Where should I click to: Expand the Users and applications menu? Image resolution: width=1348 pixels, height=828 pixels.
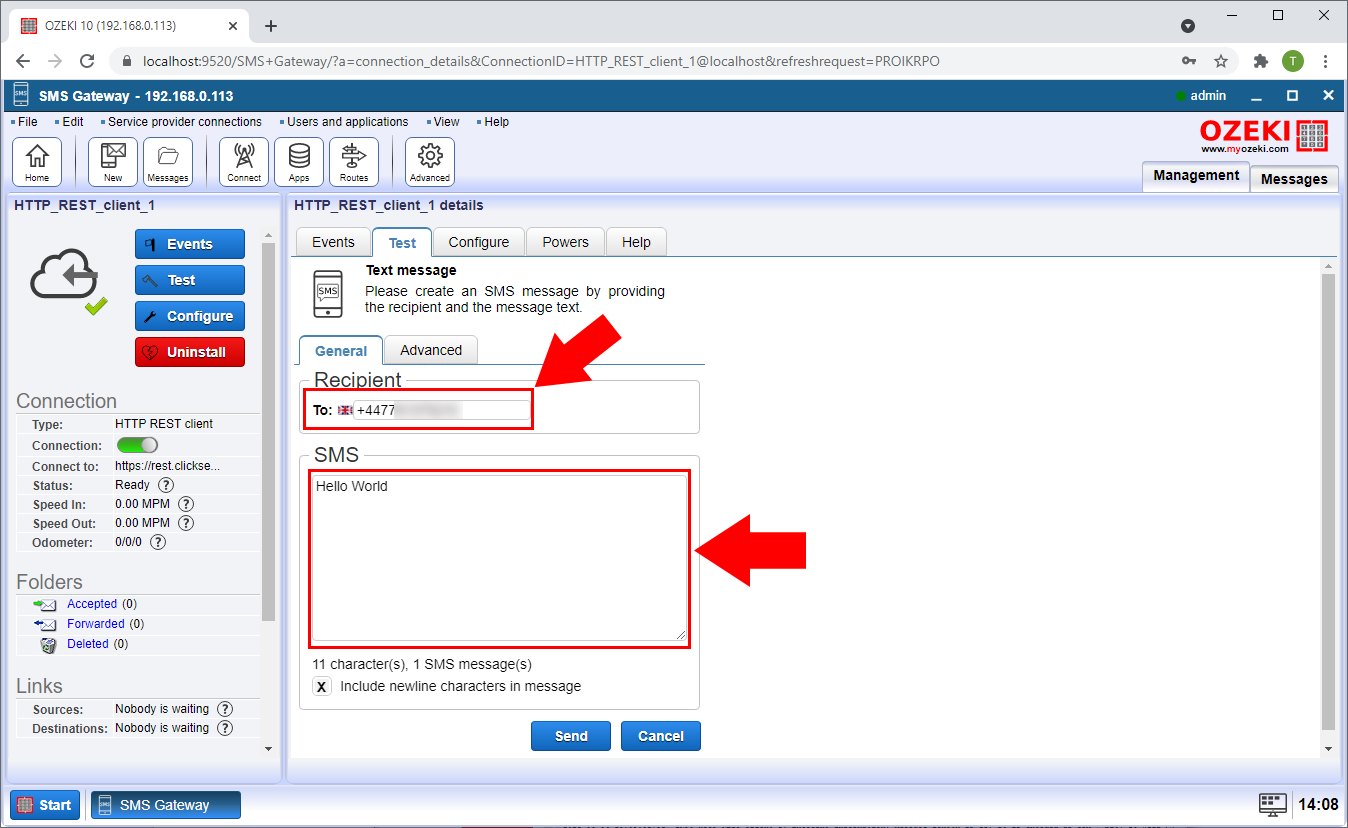tap(347, 122)
